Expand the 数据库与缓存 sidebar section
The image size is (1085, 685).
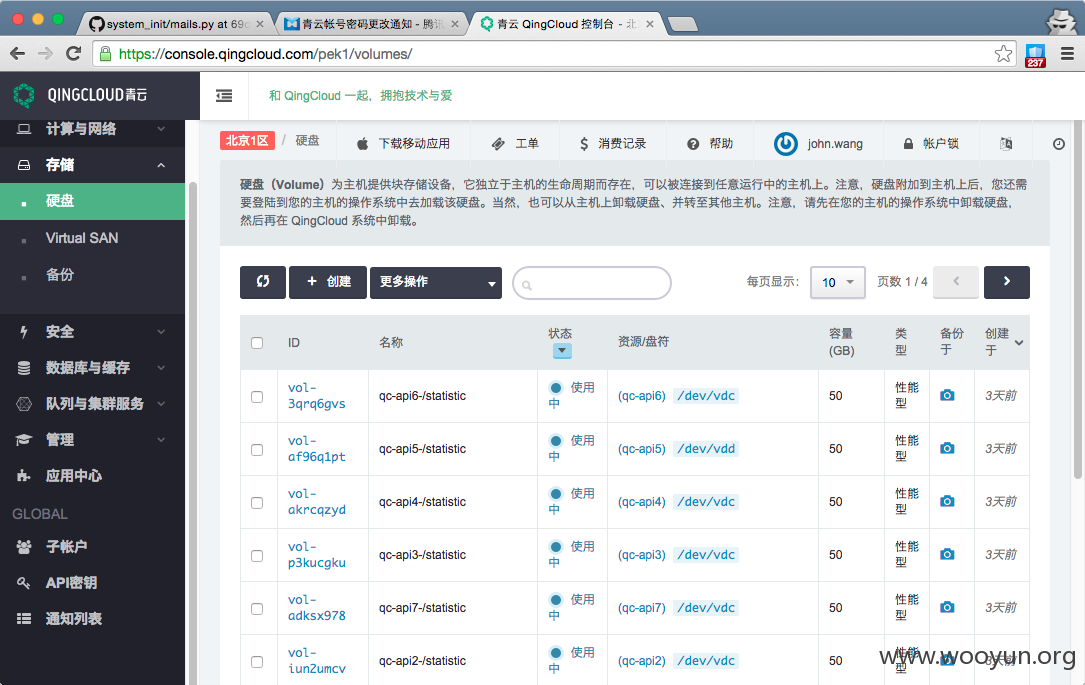[x=93, y=367]
